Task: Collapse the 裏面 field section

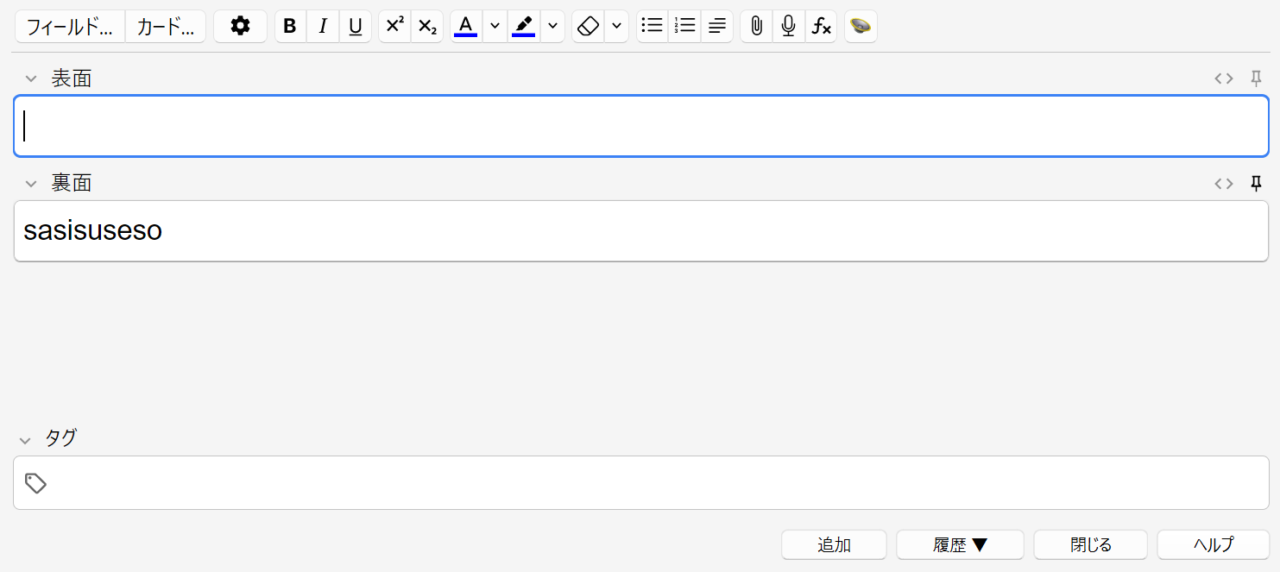Action: coord(31,184)
